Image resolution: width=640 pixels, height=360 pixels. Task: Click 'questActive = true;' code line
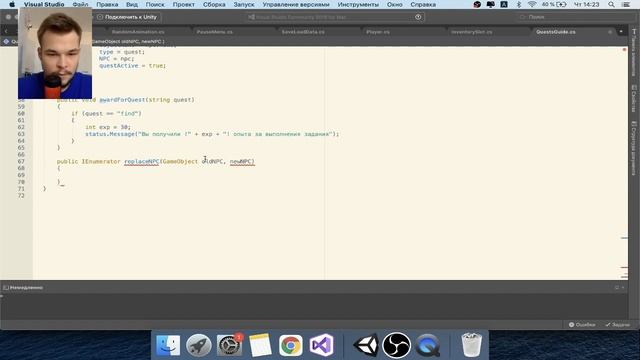tap(133, 66)
